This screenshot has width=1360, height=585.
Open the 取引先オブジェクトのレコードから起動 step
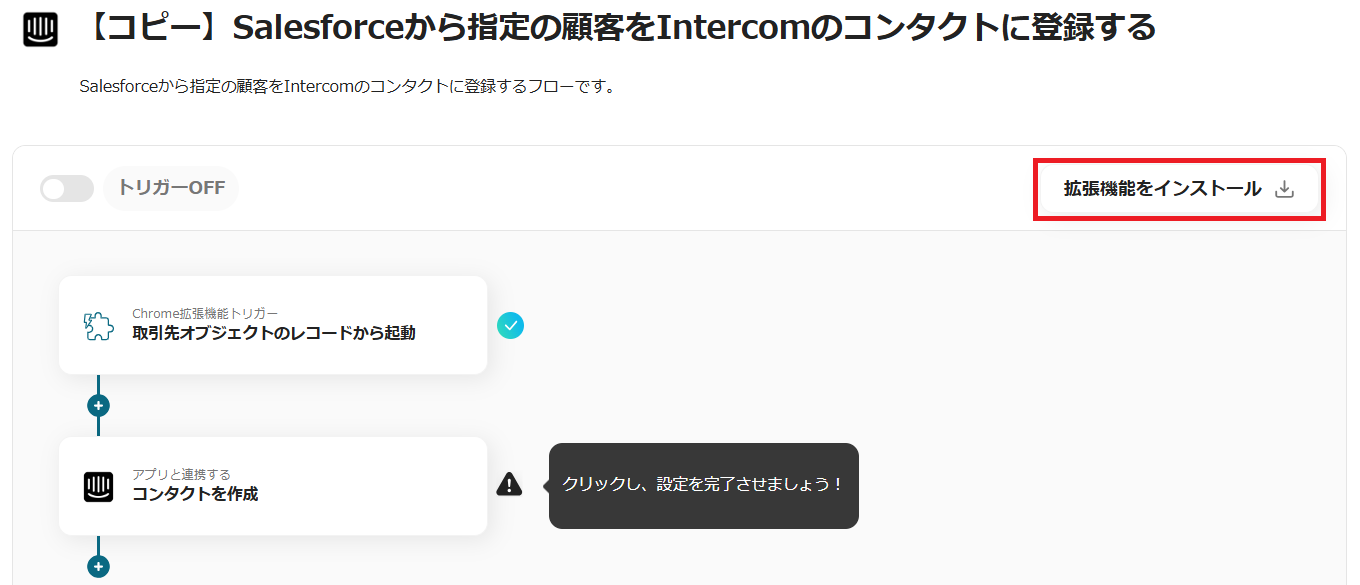coord(273,333)
